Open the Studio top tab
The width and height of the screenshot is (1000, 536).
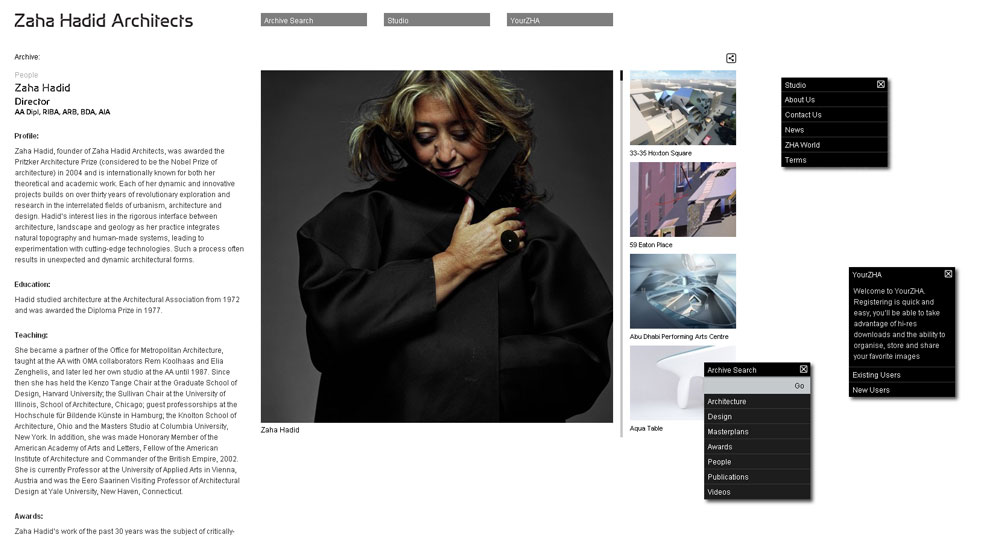(437, 20)
